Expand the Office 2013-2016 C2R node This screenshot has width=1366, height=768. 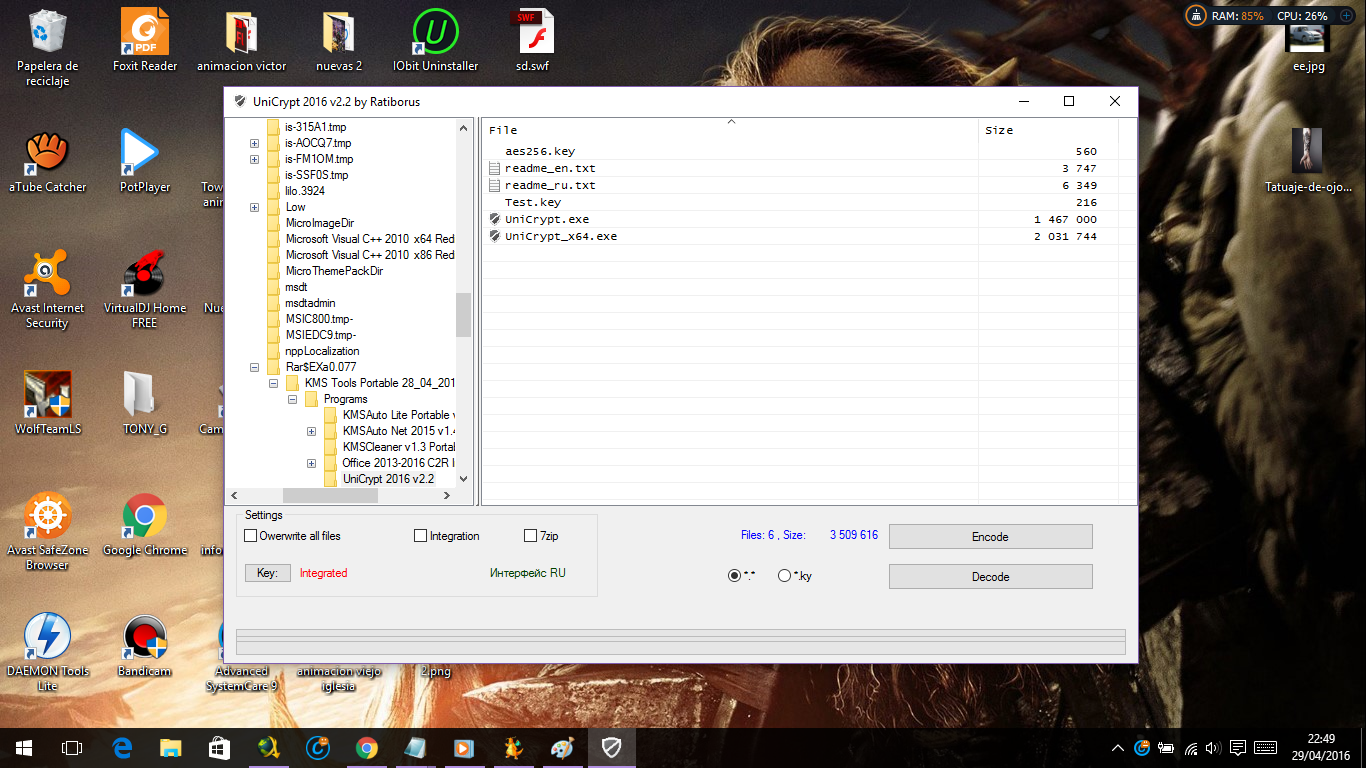312,463
